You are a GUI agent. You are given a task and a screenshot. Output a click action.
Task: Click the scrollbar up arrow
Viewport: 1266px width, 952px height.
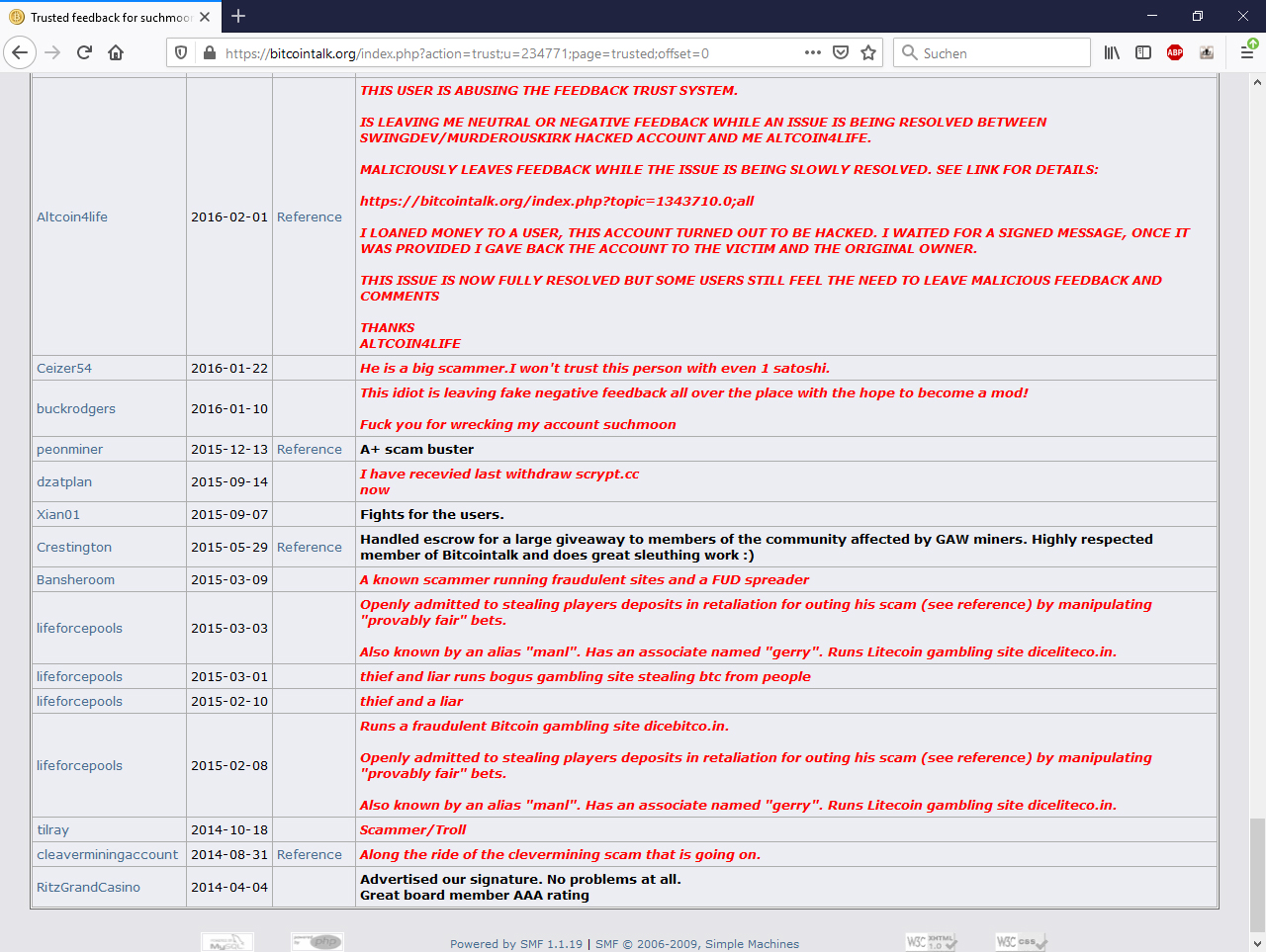(1257, 81)
